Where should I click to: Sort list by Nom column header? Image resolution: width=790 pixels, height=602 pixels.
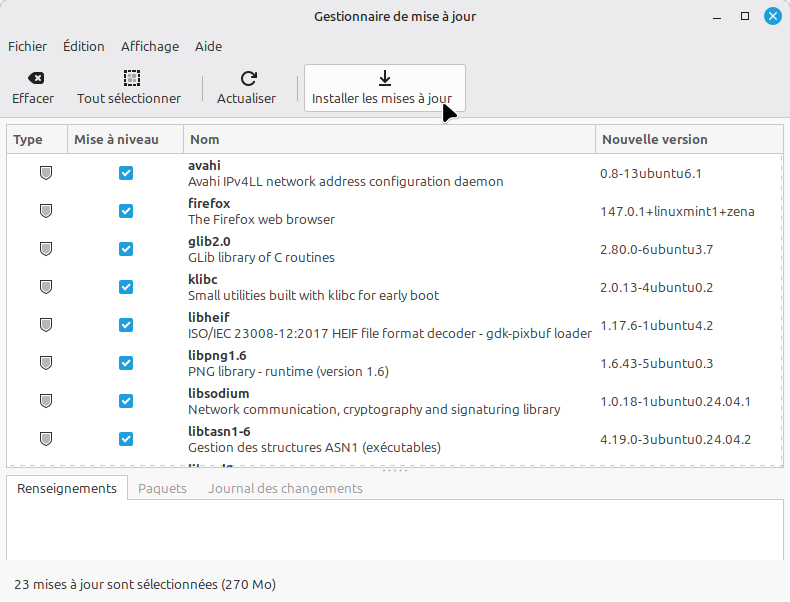coord(389,140)
